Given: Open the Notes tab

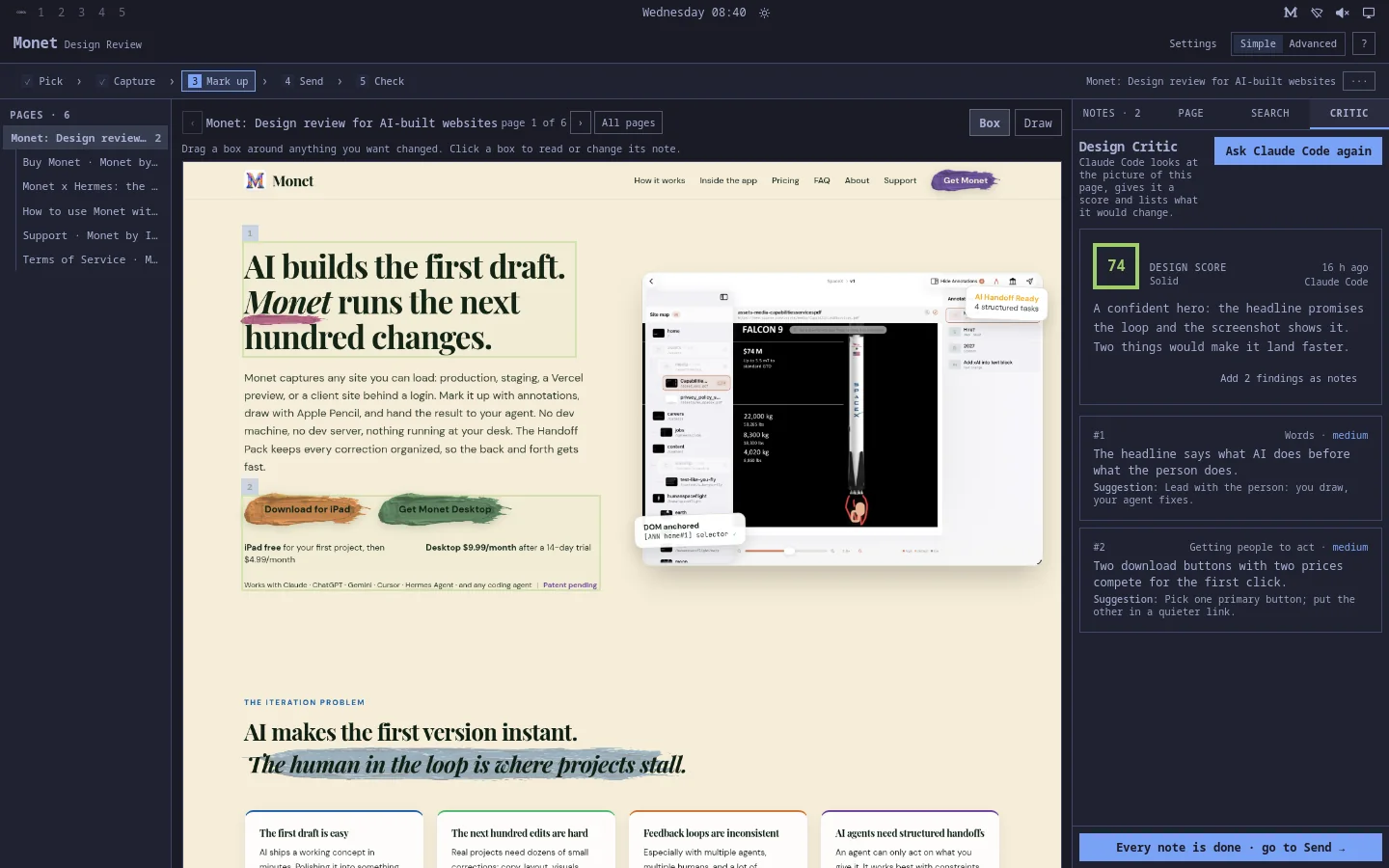Looking at the screenshot, I should point(1111,114).
